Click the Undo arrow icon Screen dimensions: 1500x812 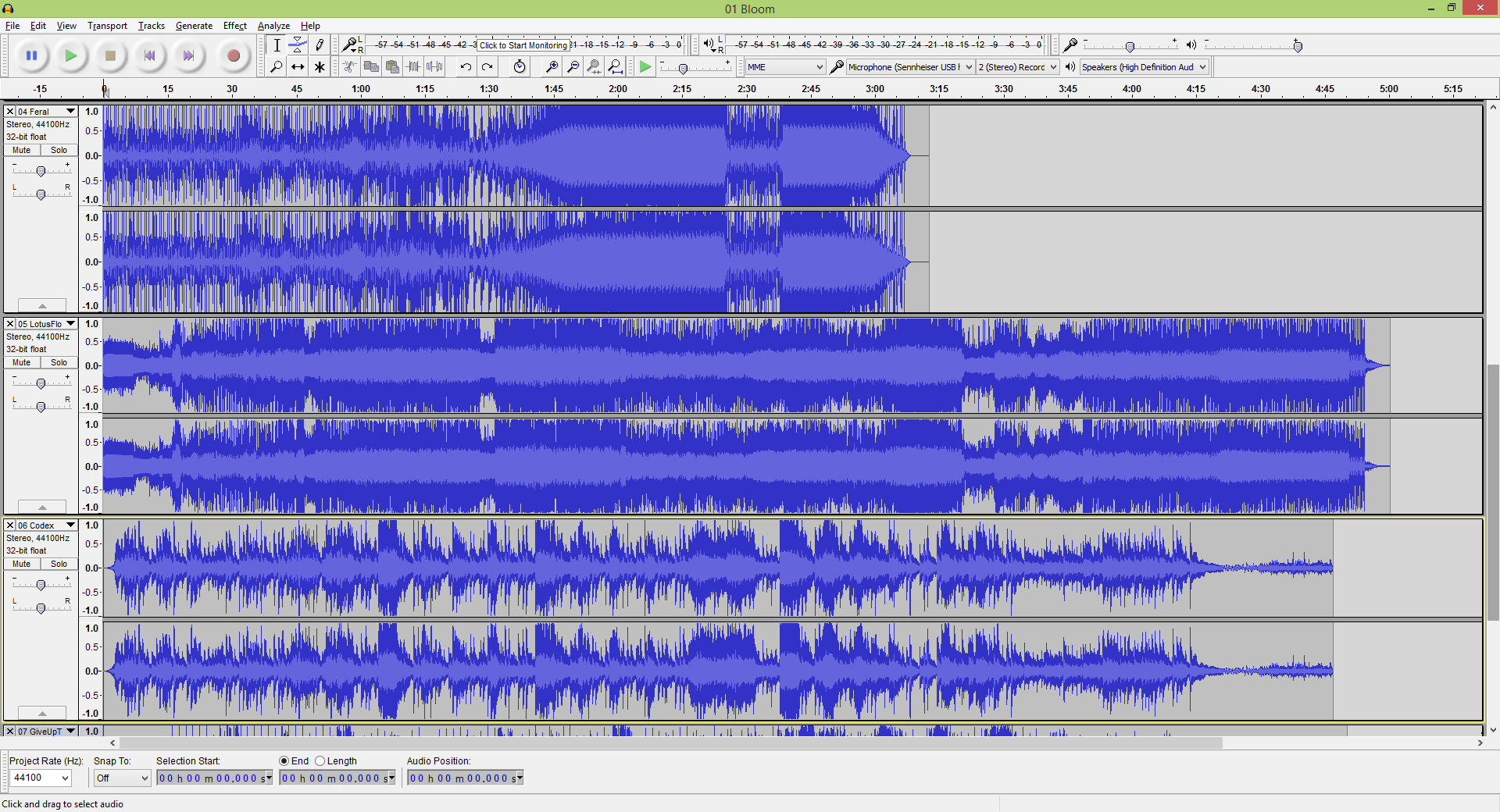(x=466, y=66)
